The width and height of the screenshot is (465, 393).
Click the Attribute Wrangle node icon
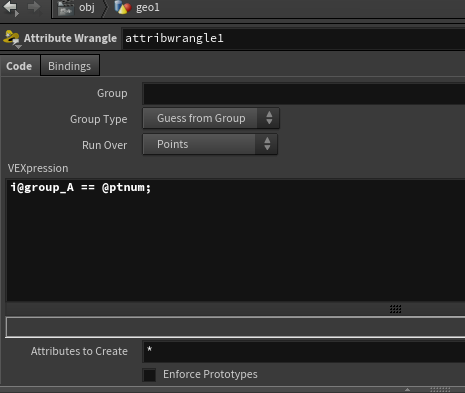(x=11, y=38)
